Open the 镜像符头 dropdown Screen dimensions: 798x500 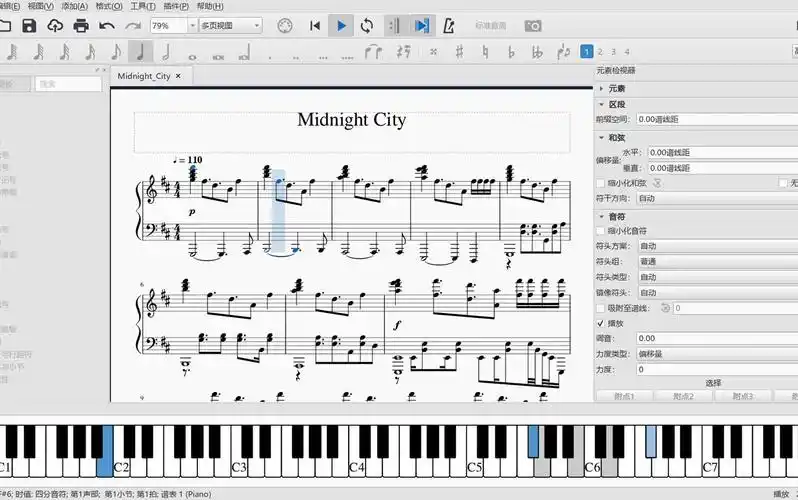[718, 293]
